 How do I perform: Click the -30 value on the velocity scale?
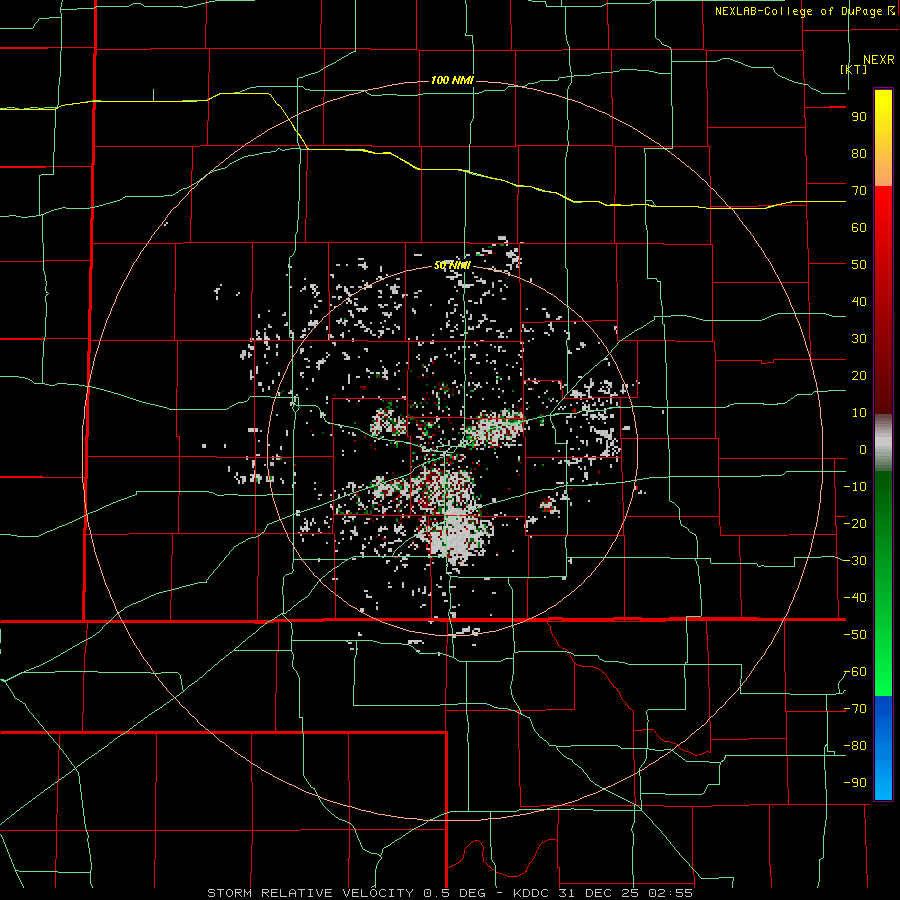[855, 561]
